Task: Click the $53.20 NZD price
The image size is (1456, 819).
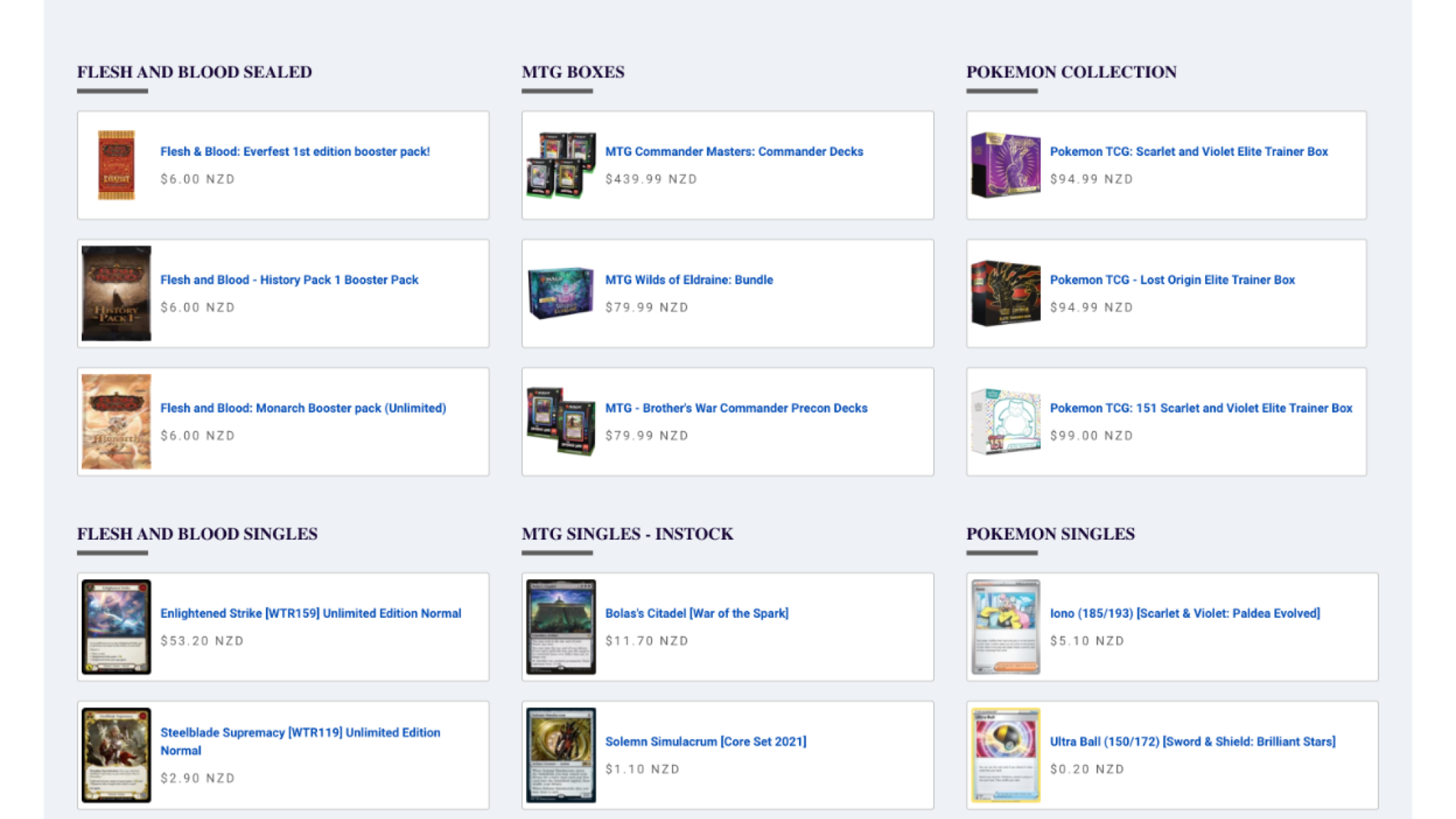Action: click(202, 641)
